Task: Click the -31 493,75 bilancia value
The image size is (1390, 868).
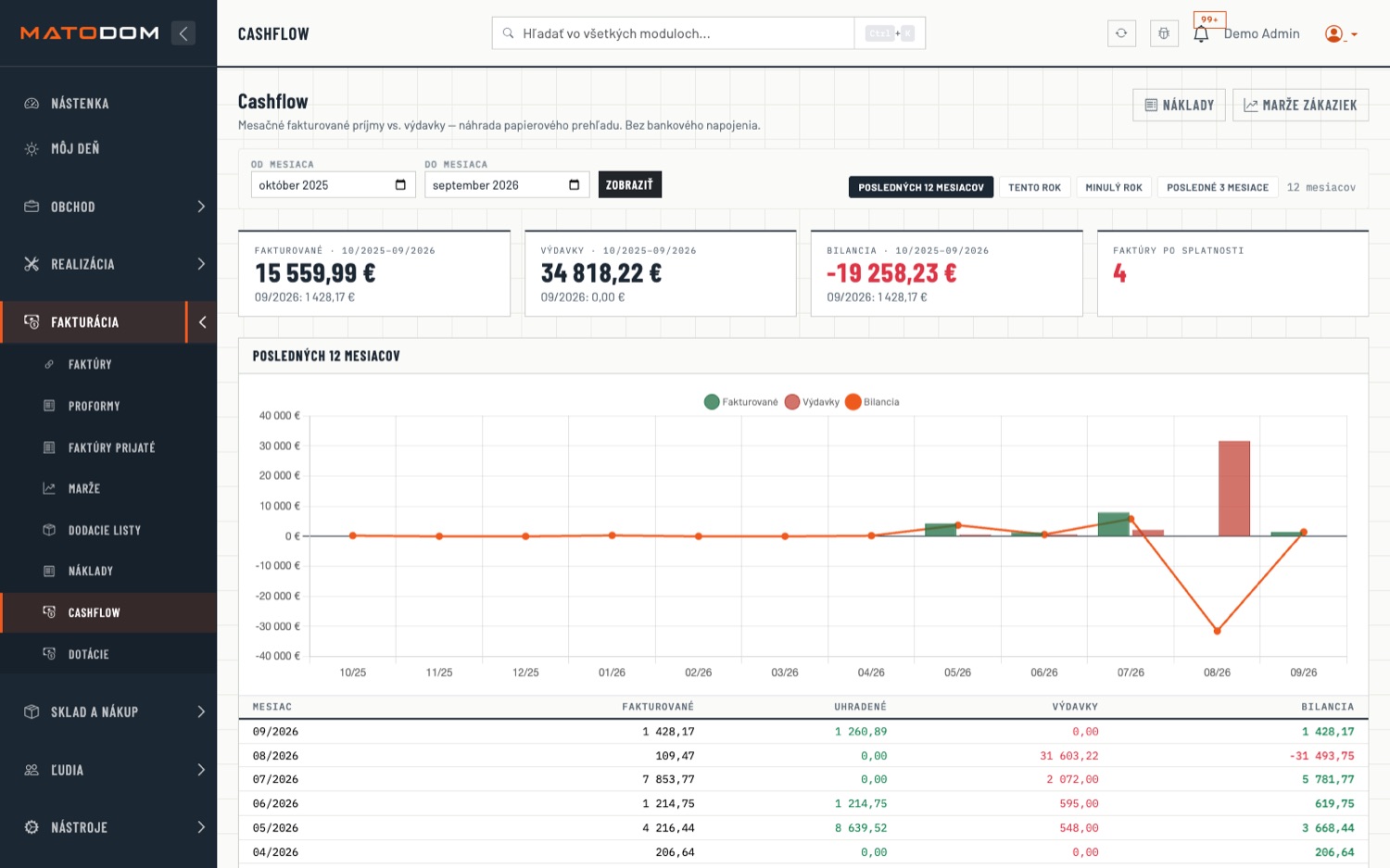Action: point(1321,755)
